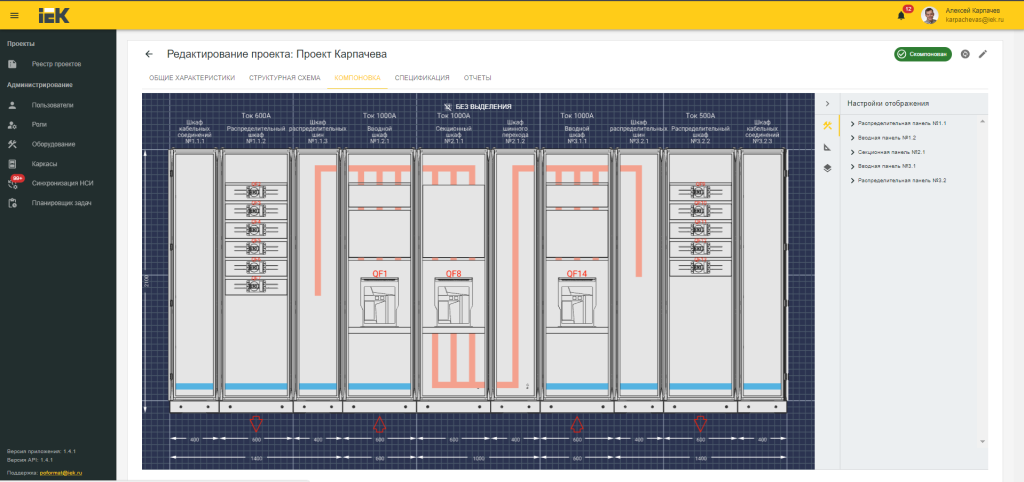This screenshot has width=1024, height=482.
Task: Click the pencil edit icon at the top right
Action: pyautogui.click(x=982, y=54)
